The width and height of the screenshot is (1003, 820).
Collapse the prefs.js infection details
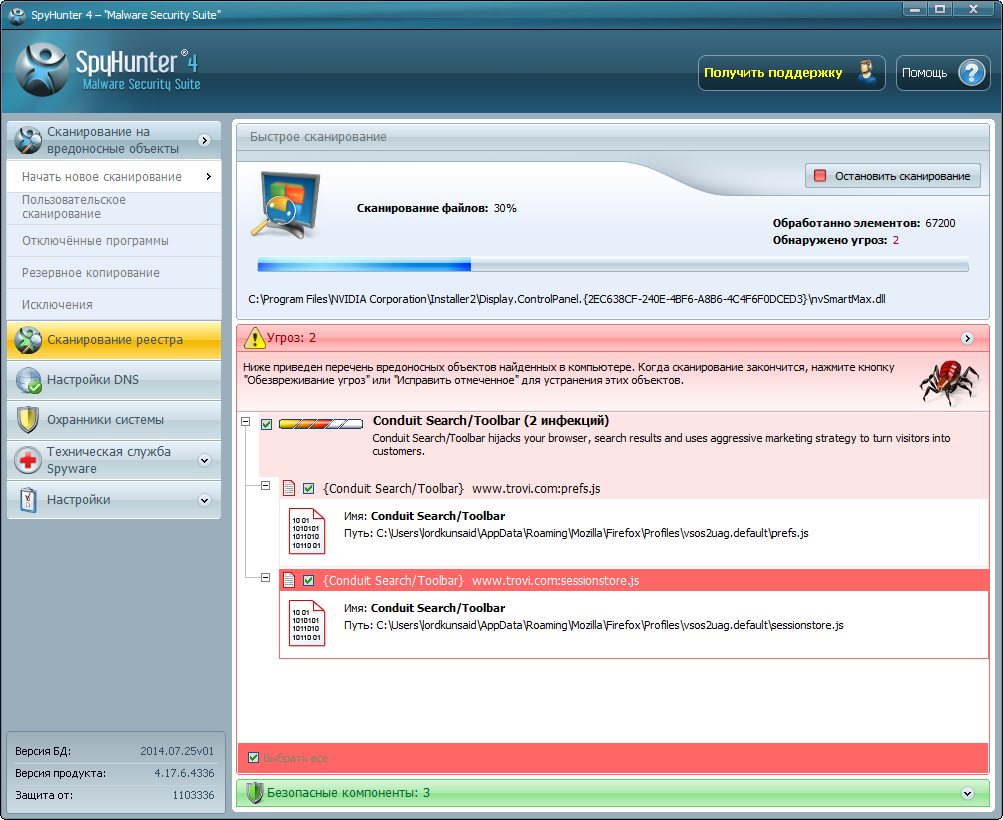pos(265,485)
